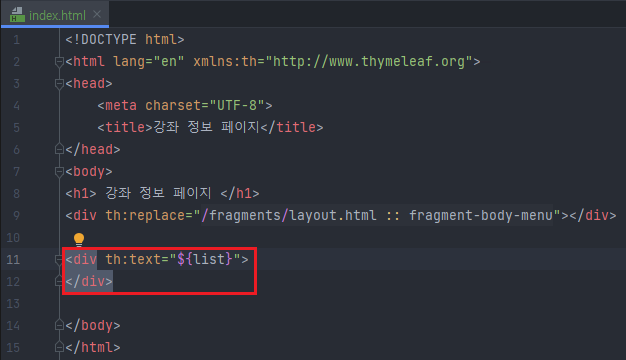Click the title text 강좌 정보 페이지
The image size is (626, 360).
pos(206,127)
